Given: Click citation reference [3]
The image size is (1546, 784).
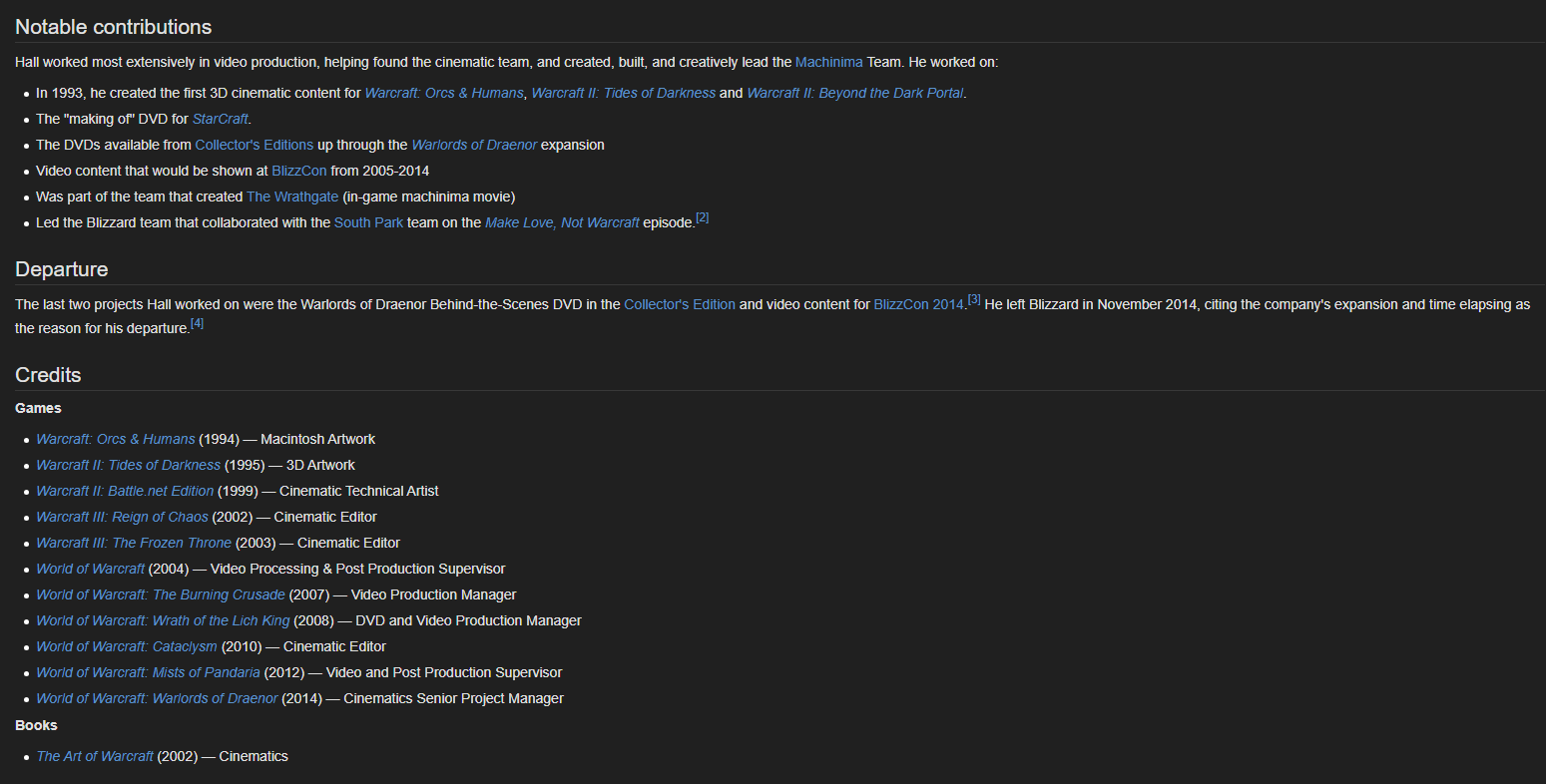Looking at the screenshot, I should tap(974, 299).
